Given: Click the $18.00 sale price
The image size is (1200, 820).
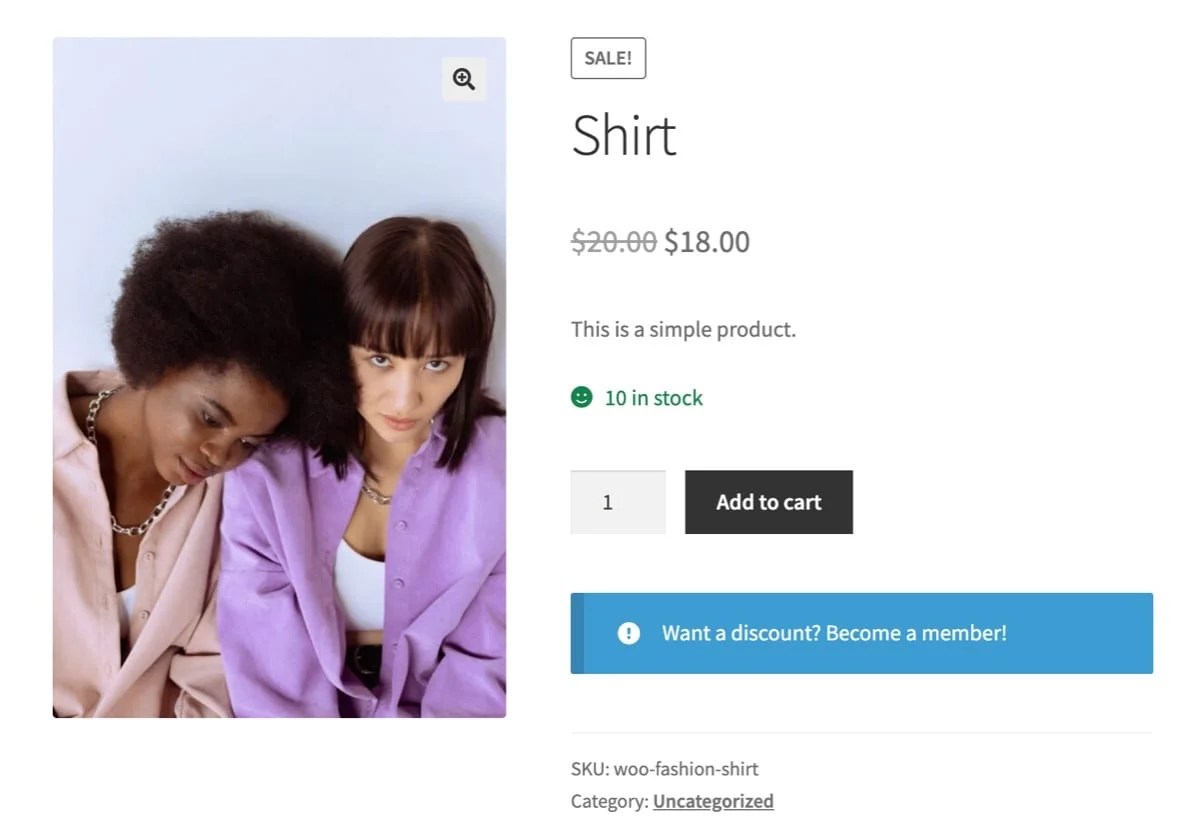Looking at the screenshot, I should (x=707, y=242).
